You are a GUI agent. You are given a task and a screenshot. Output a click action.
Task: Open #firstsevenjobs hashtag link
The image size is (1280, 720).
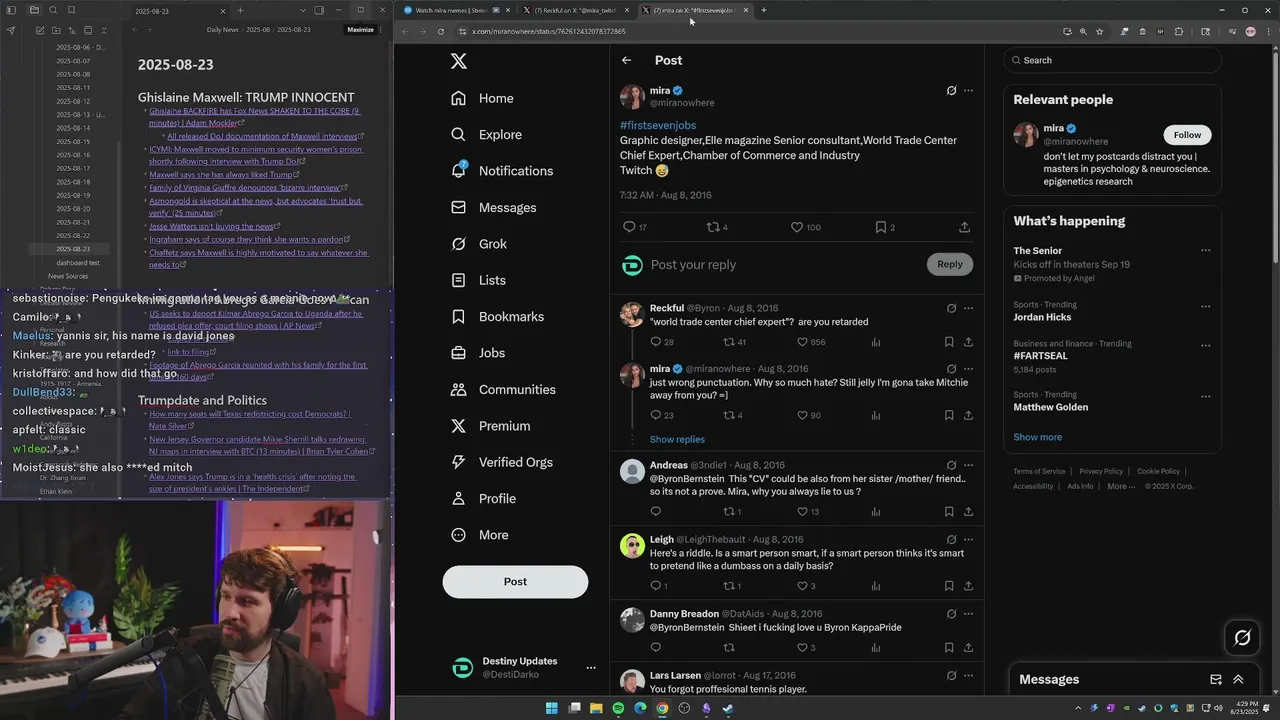[658, 125]
